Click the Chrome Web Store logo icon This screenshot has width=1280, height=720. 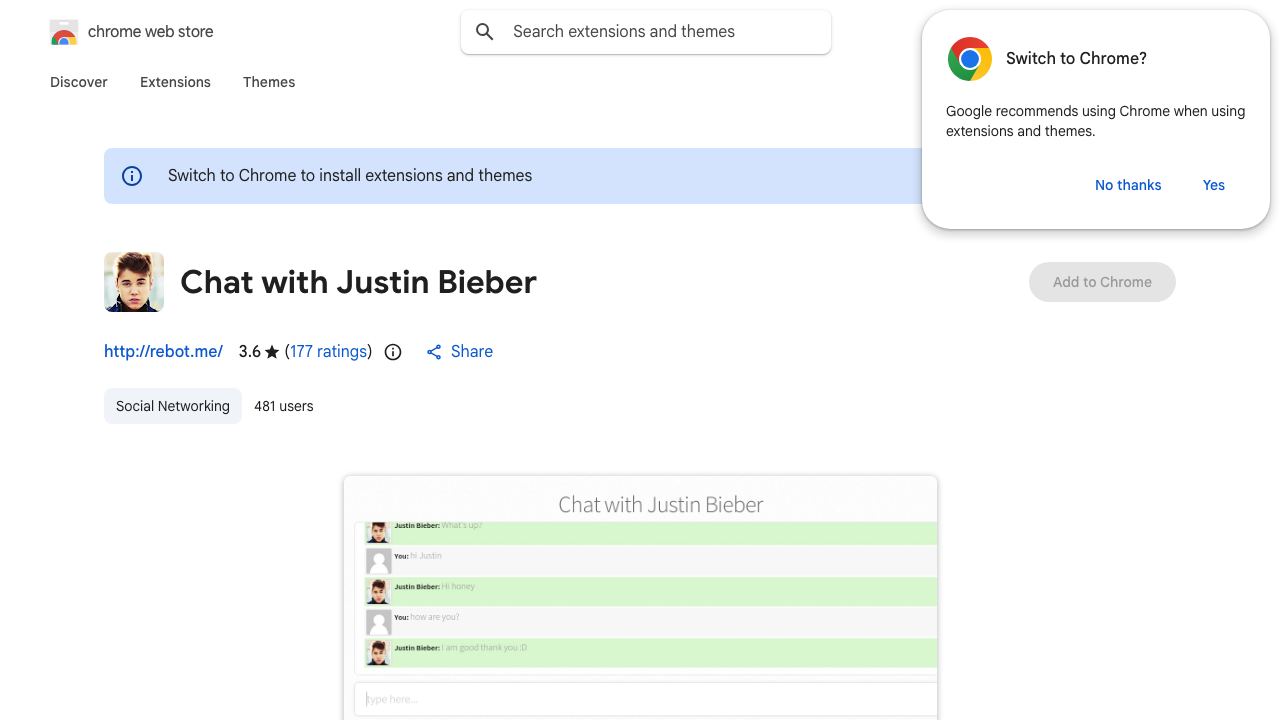coord(64,32)
